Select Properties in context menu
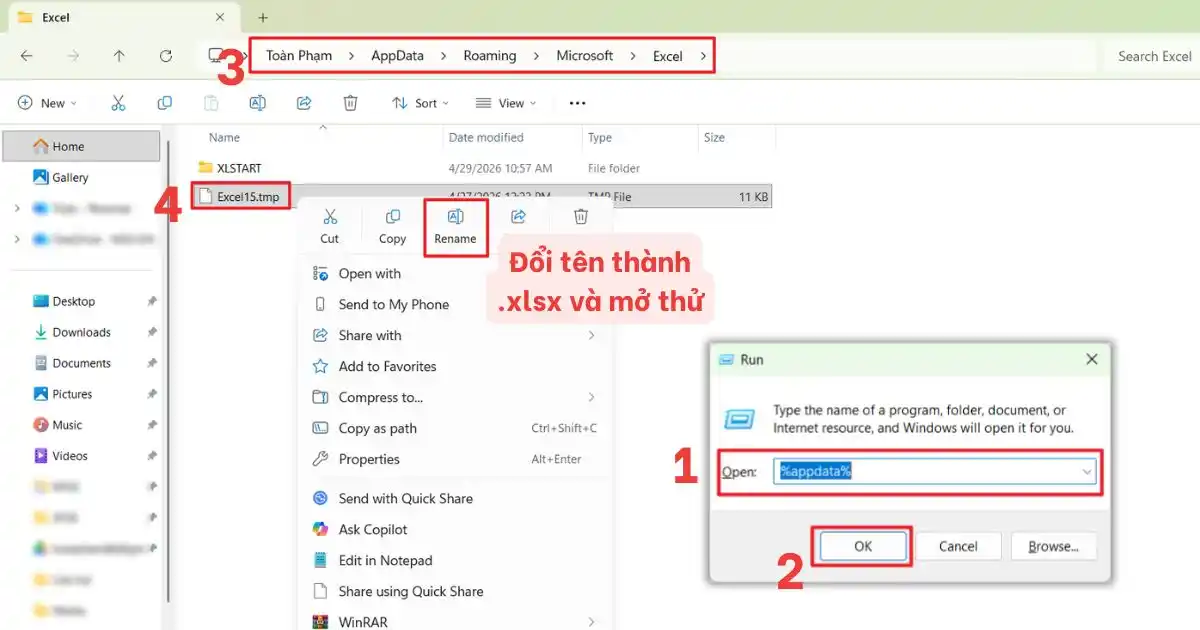Image resolution: width=1200 pixels, height=630 pixels. [x=455, y=460]
